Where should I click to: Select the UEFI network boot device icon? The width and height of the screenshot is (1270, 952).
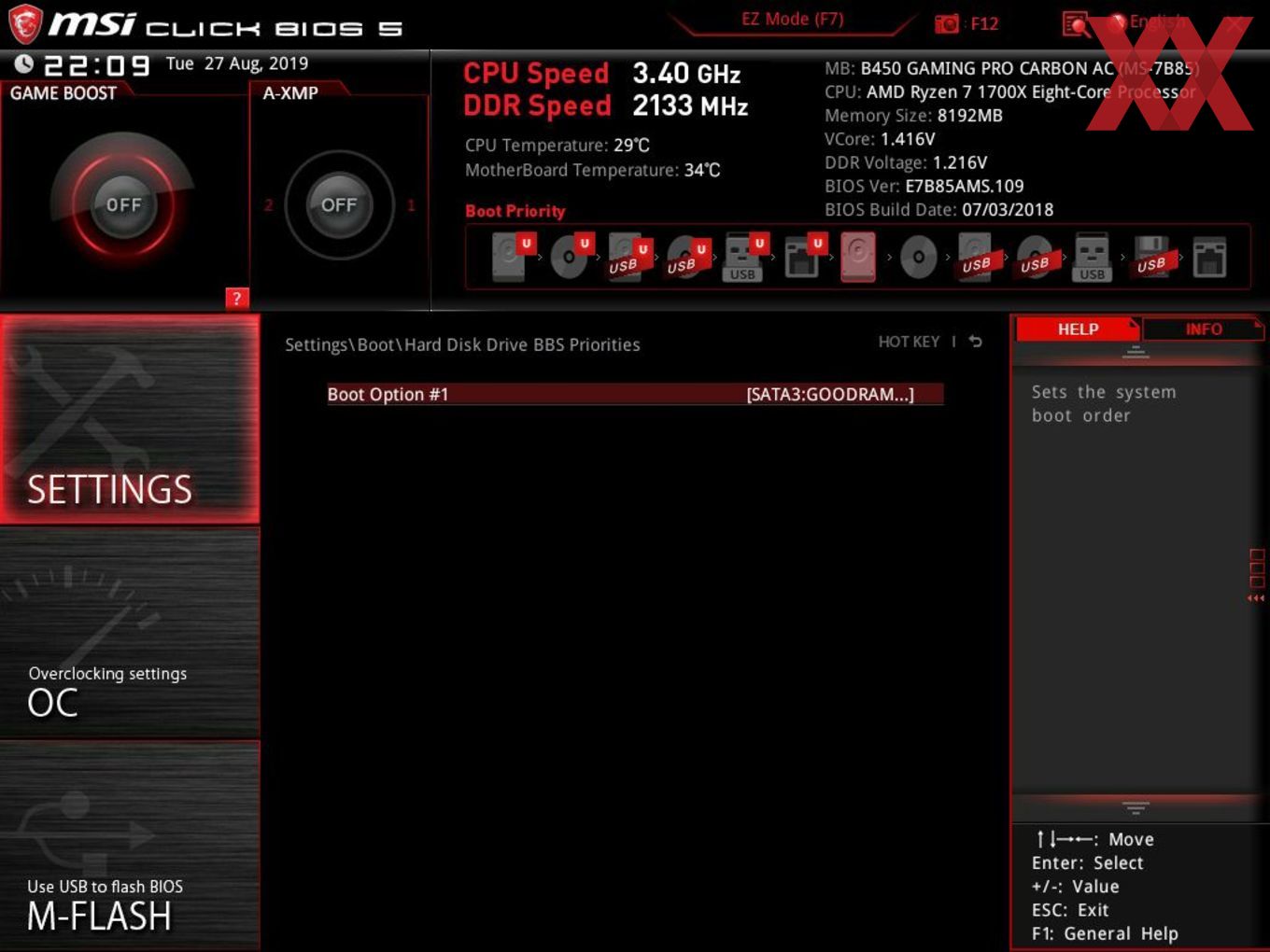[803, 257]
